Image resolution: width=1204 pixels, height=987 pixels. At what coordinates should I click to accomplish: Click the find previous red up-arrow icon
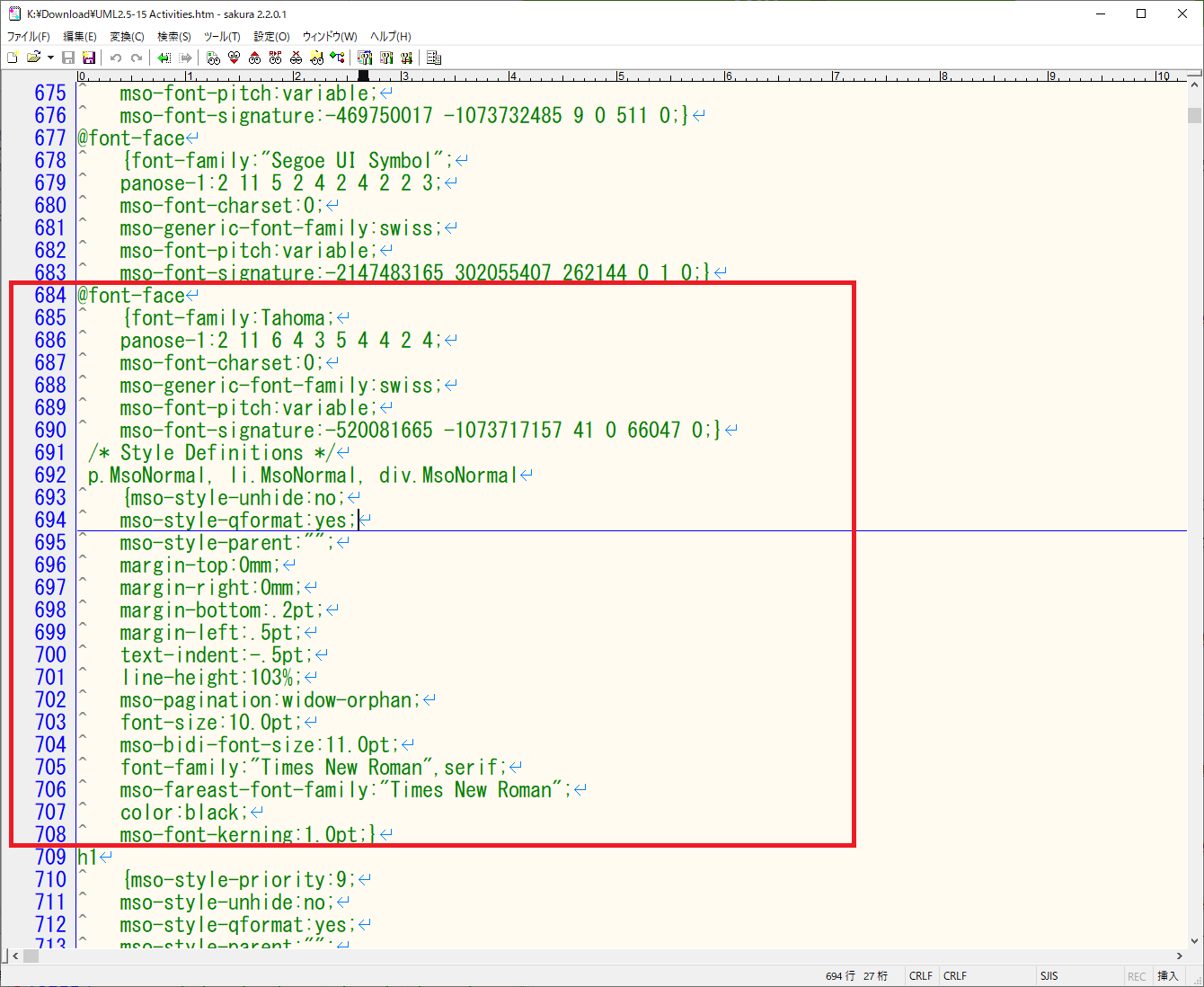(x=254, y=58)
